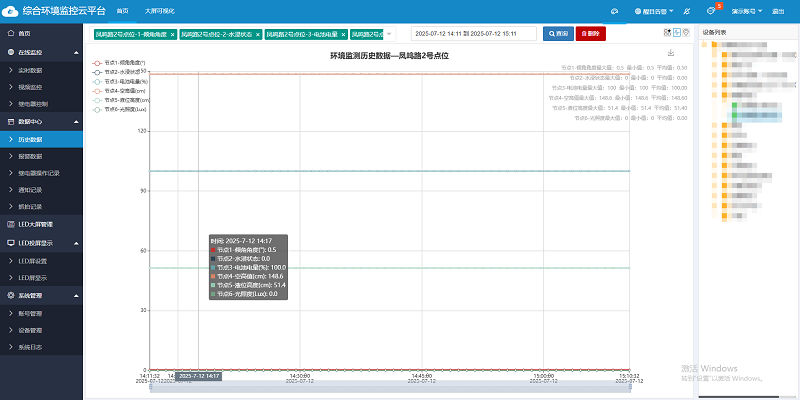This screenshot has height=400, width=800.
Task: Click the chart zoom slider bar at bottom
Action: pos(388,386)
